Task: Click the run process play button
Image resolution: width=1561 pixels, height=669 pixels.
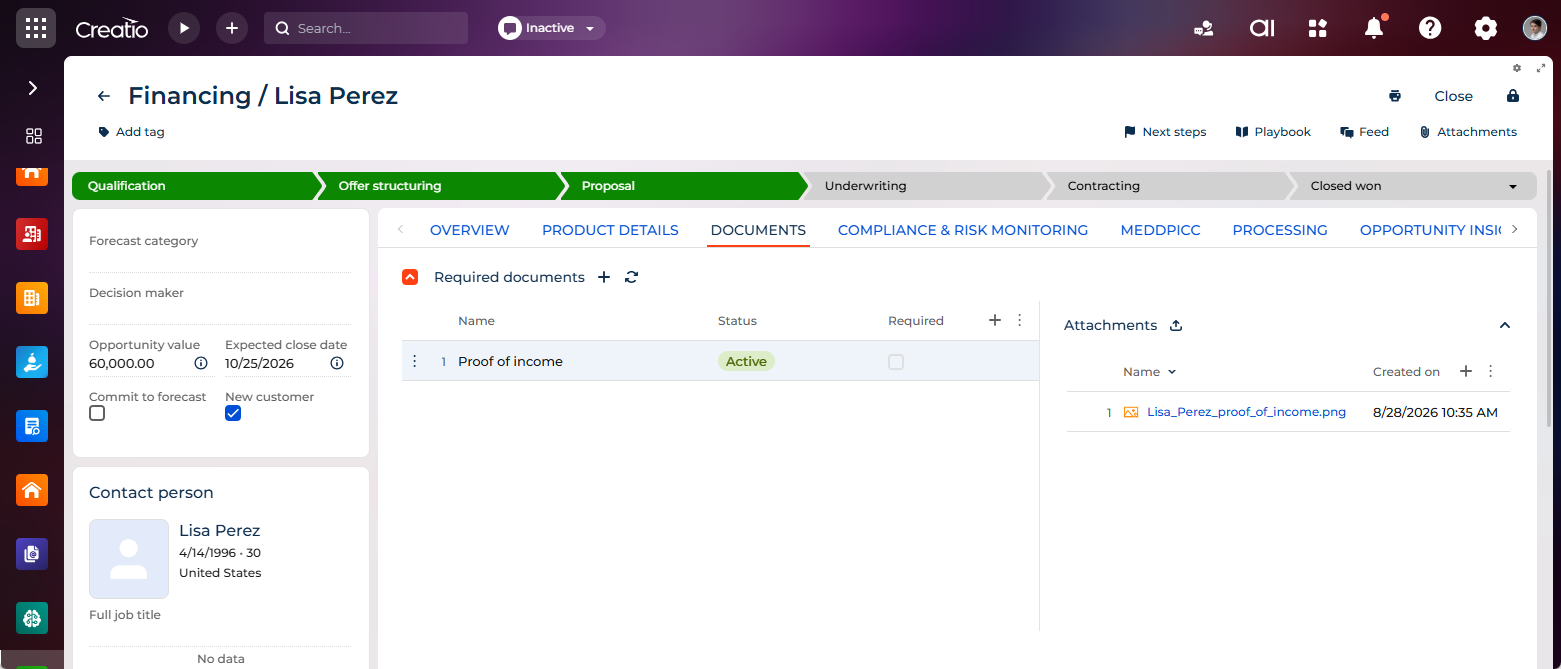Action: pyautogui.click(x=184, y=28)
